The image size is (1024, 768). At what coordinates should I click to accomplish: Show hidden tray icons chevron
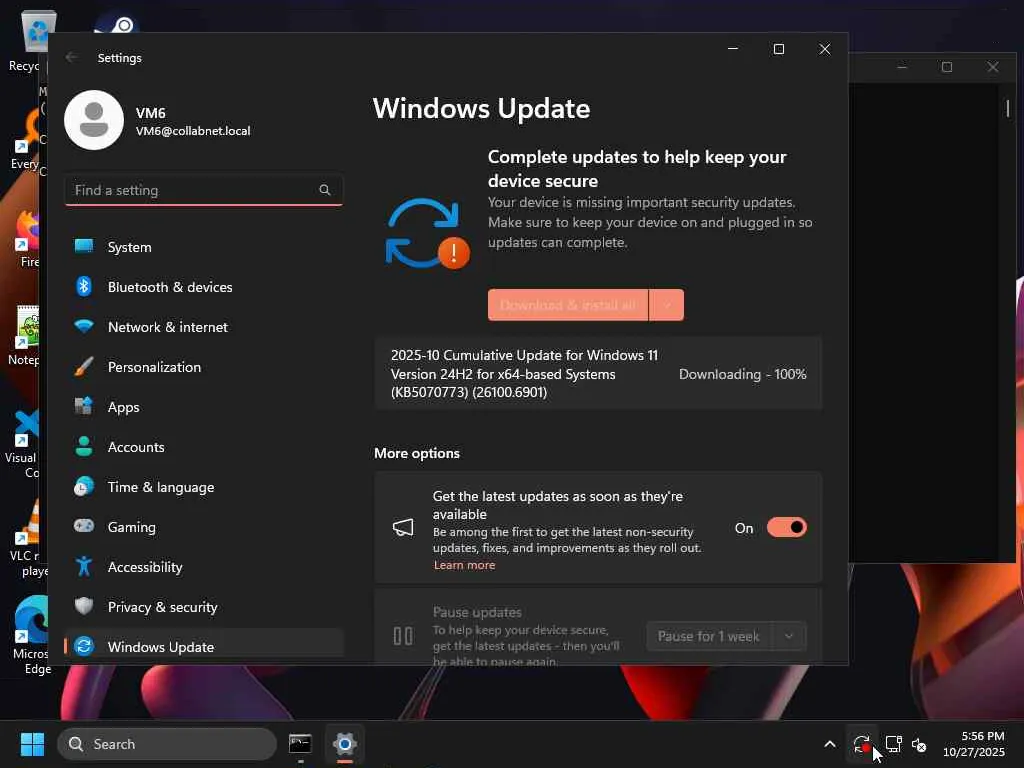(830, 744)
